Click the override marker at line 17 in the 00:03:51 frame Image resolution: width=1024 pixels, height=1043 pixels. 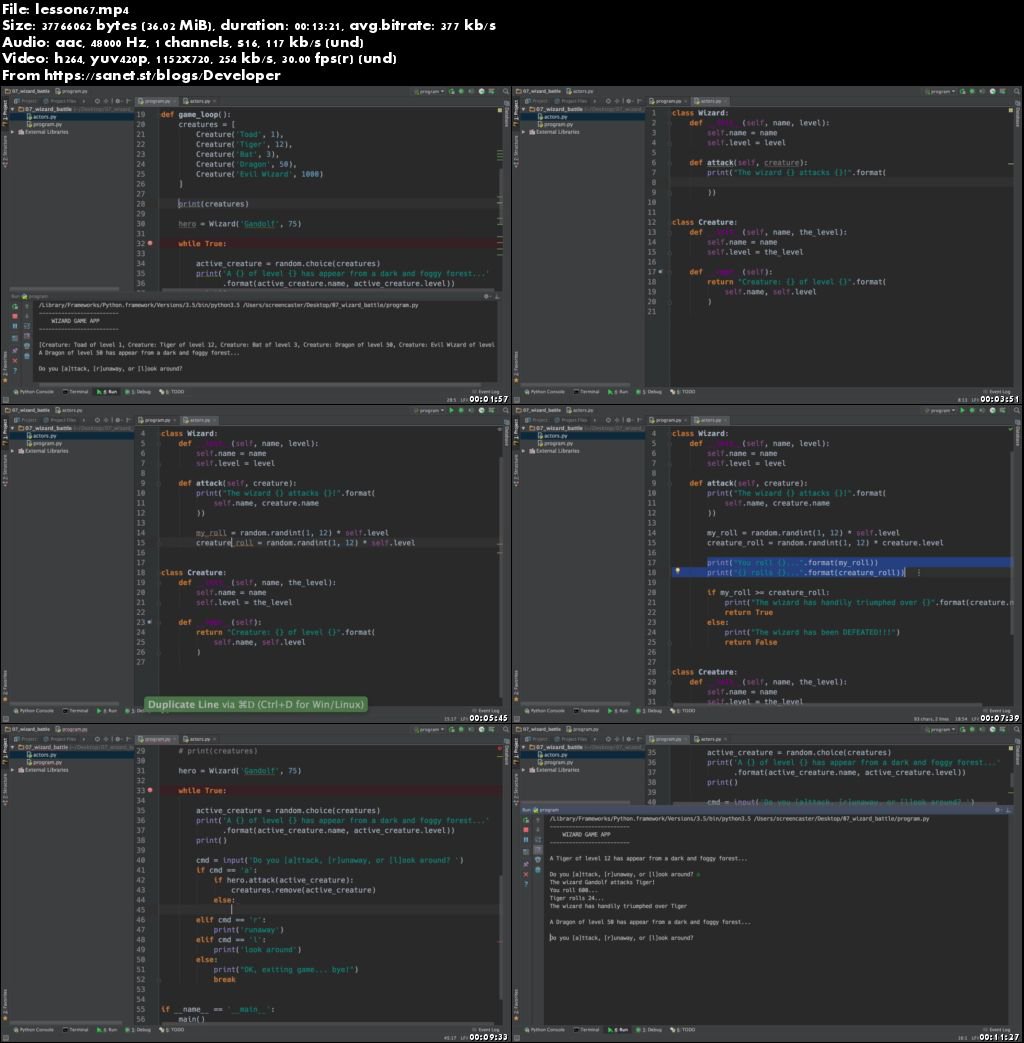pos(661,272)
